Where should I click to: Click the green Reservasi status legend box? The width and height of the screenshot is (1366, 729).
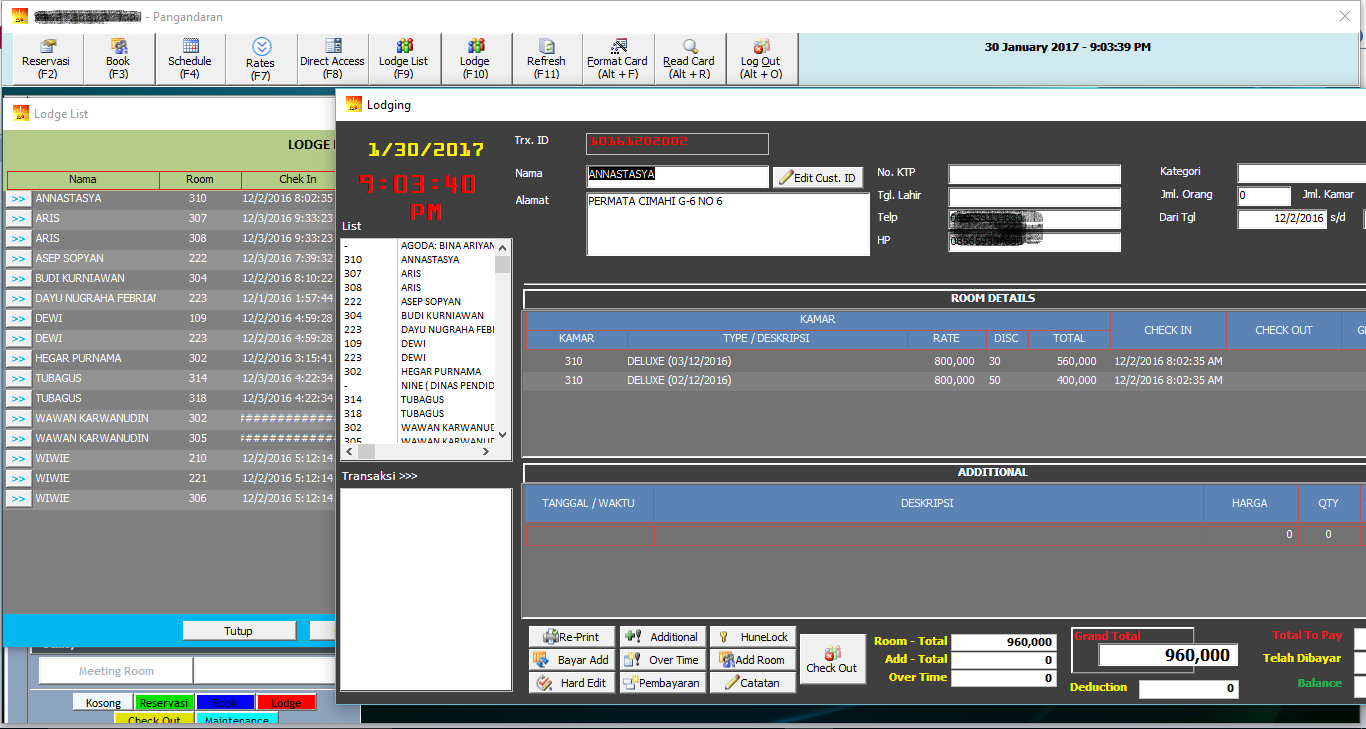(164, 703)
